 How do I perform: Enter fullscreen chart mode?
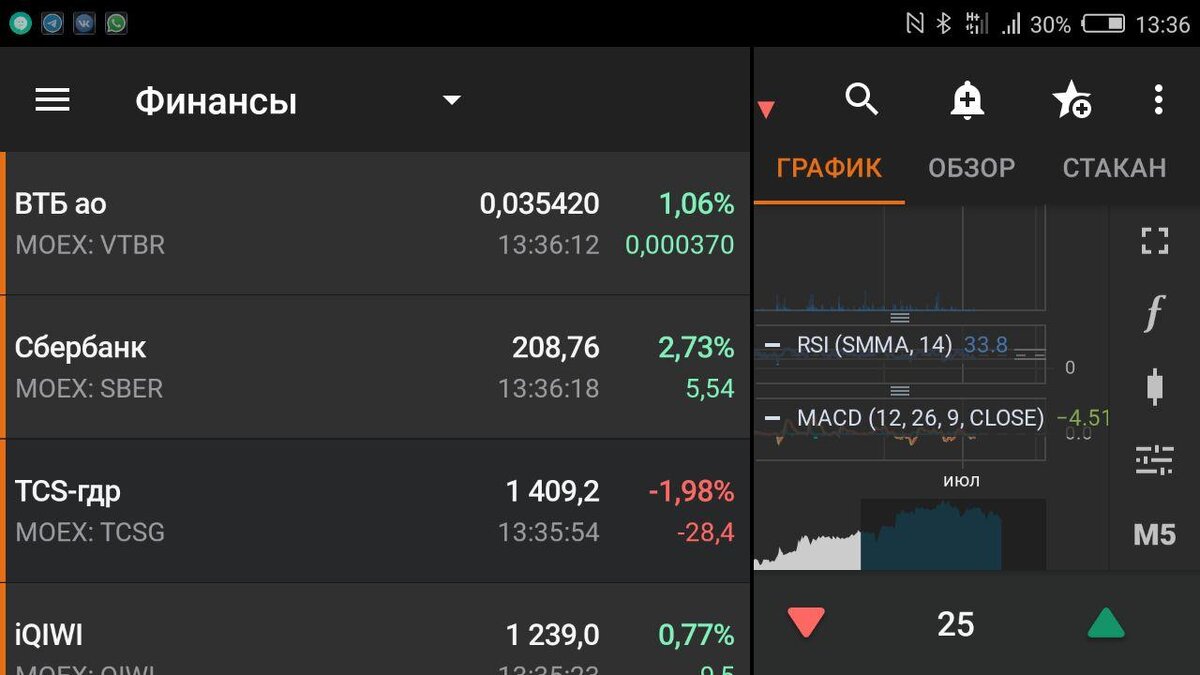point(1154,240)
